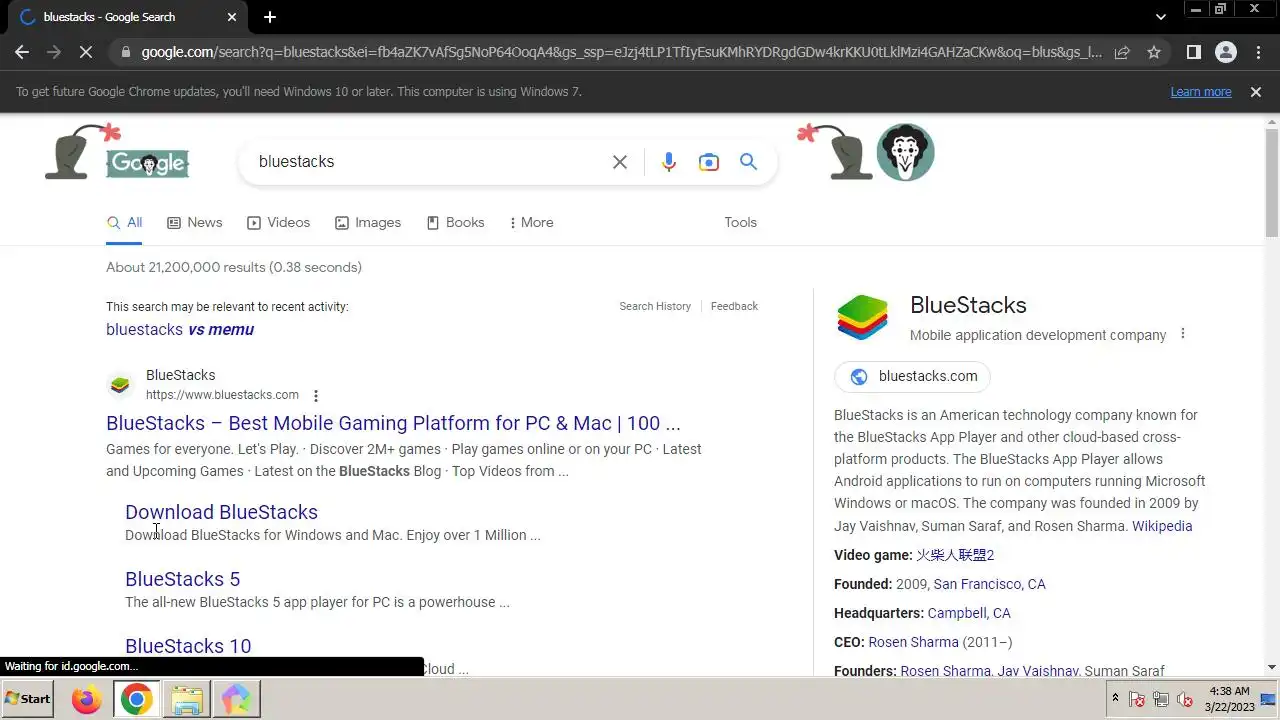The height and width of the screenshot is (720, 1280).
Task: Open San Francisco, CA link
Action: pyautogui.click(x=989, y=584)
